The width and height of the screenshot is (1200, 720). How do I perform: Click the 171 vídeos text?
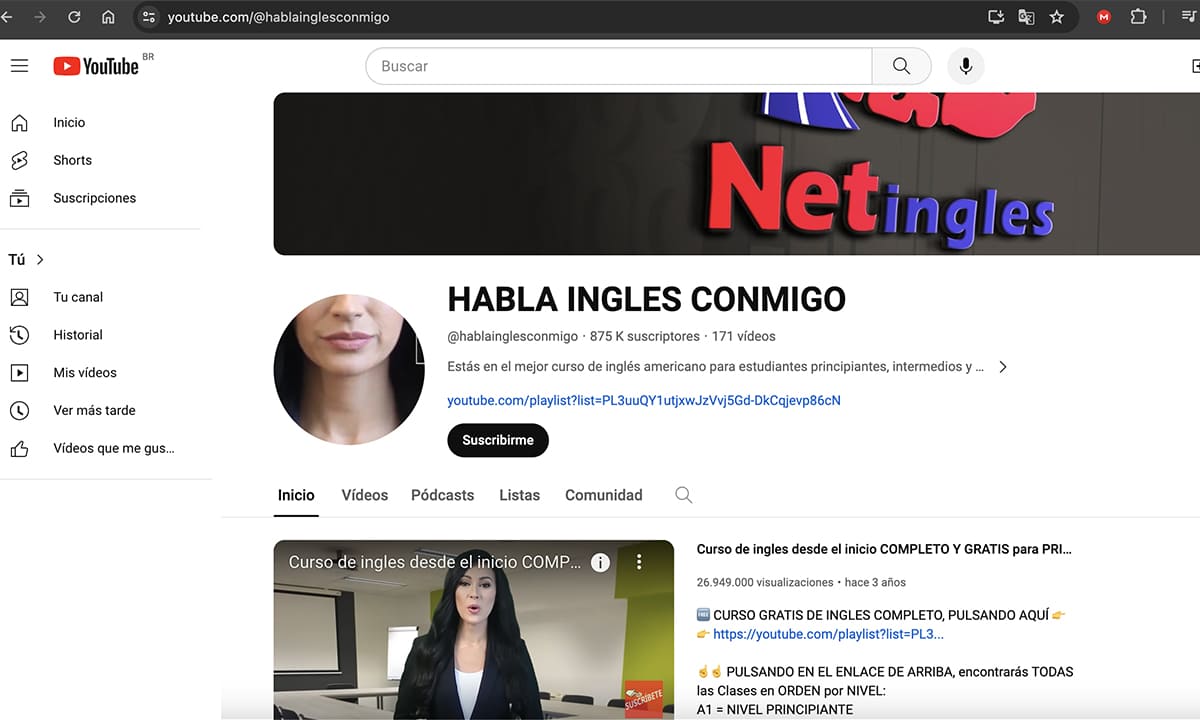click(x=744, y=336)
